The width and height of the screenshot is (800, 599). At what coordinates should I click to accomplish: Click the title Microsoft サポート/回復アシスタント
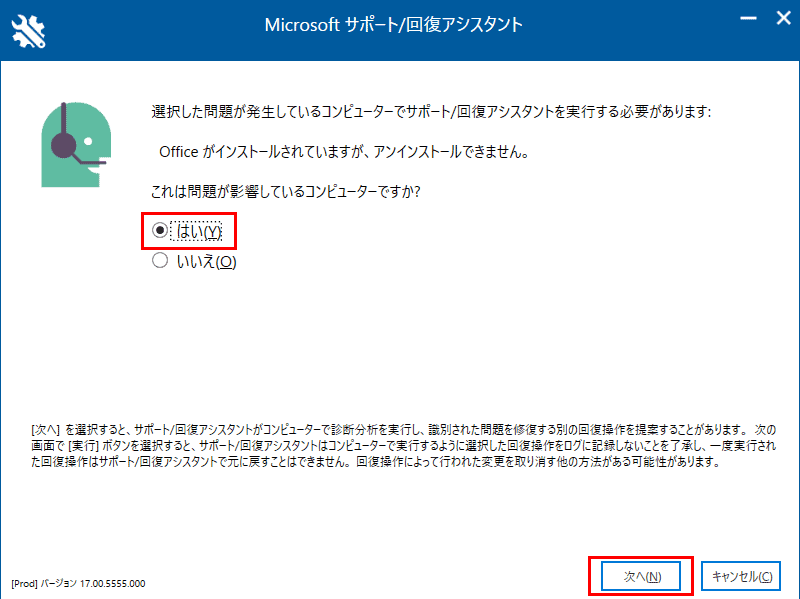click(393, 24)
